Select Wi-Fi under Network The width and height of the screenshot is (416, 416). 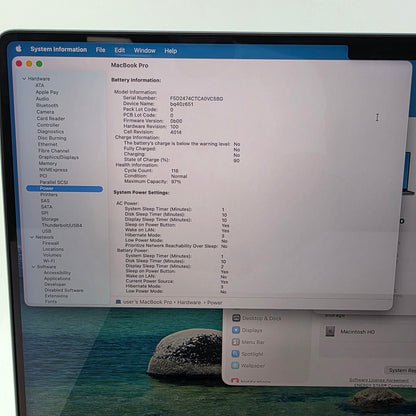point(49,261)
